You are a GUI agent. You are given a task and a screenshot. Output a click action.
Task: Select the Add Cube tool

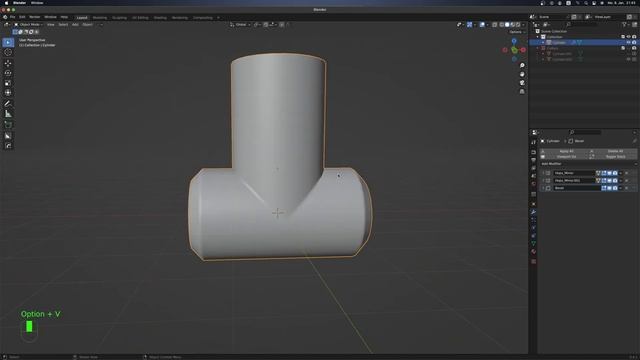point(8,125)
